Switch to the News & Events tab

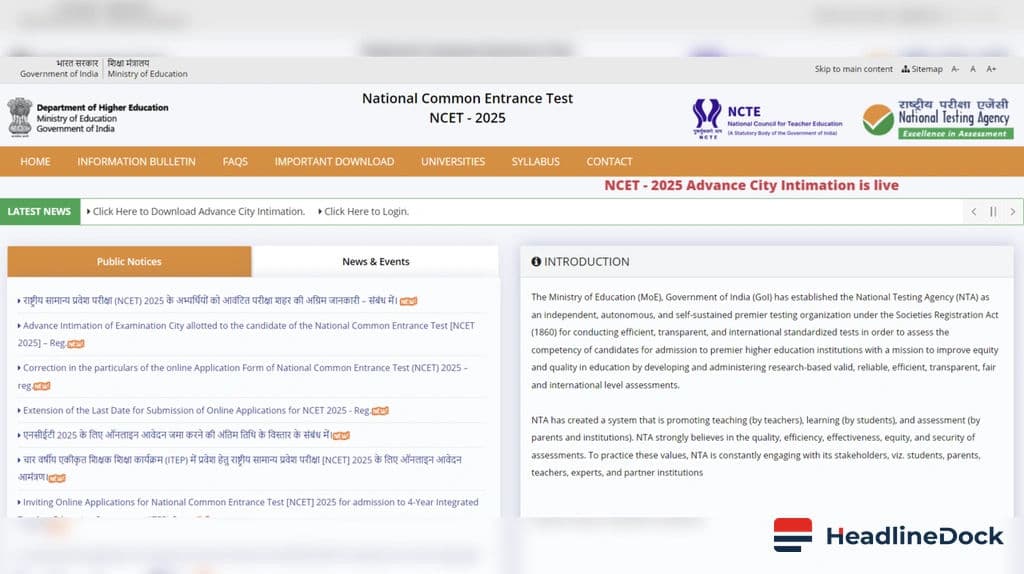point(376,261)
